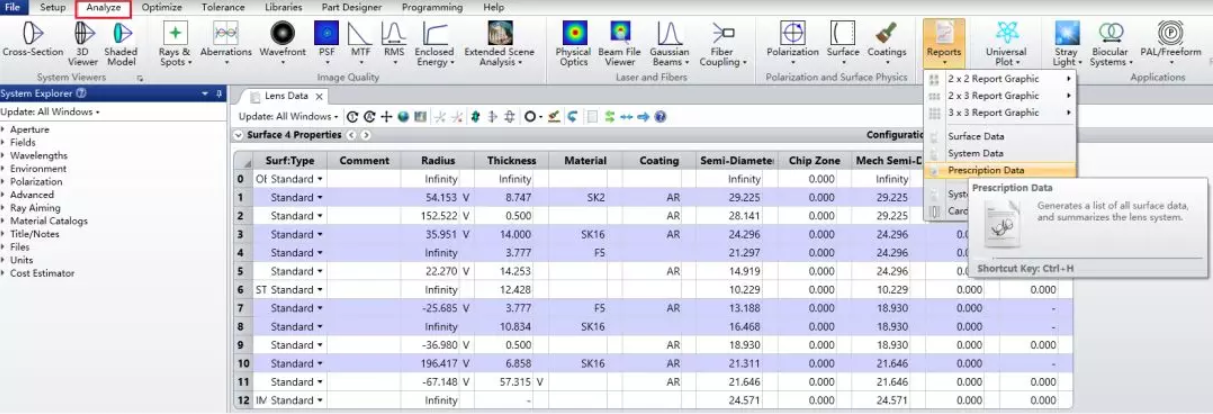
Task: Close the Lens Data tab
Action: click(319, 97)
